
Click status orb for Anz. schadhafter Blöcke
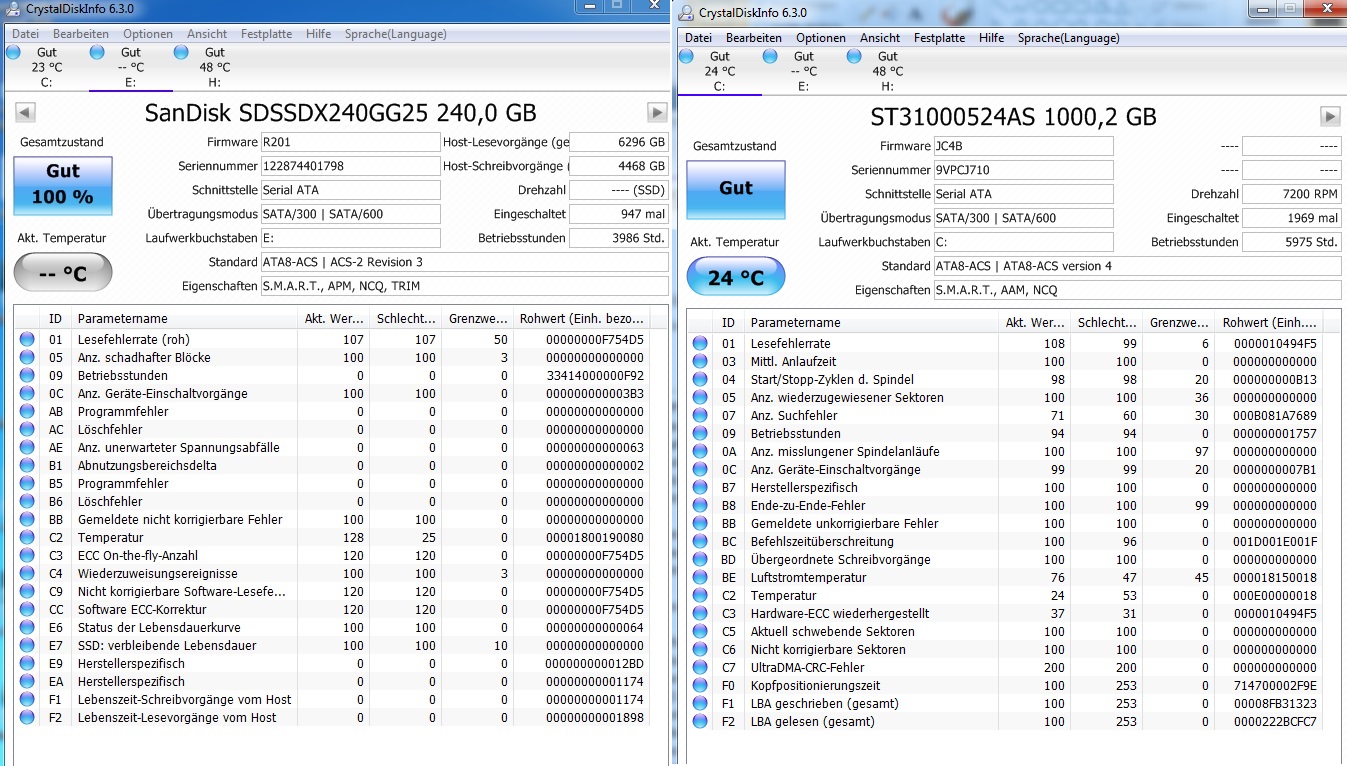(27, 358)
